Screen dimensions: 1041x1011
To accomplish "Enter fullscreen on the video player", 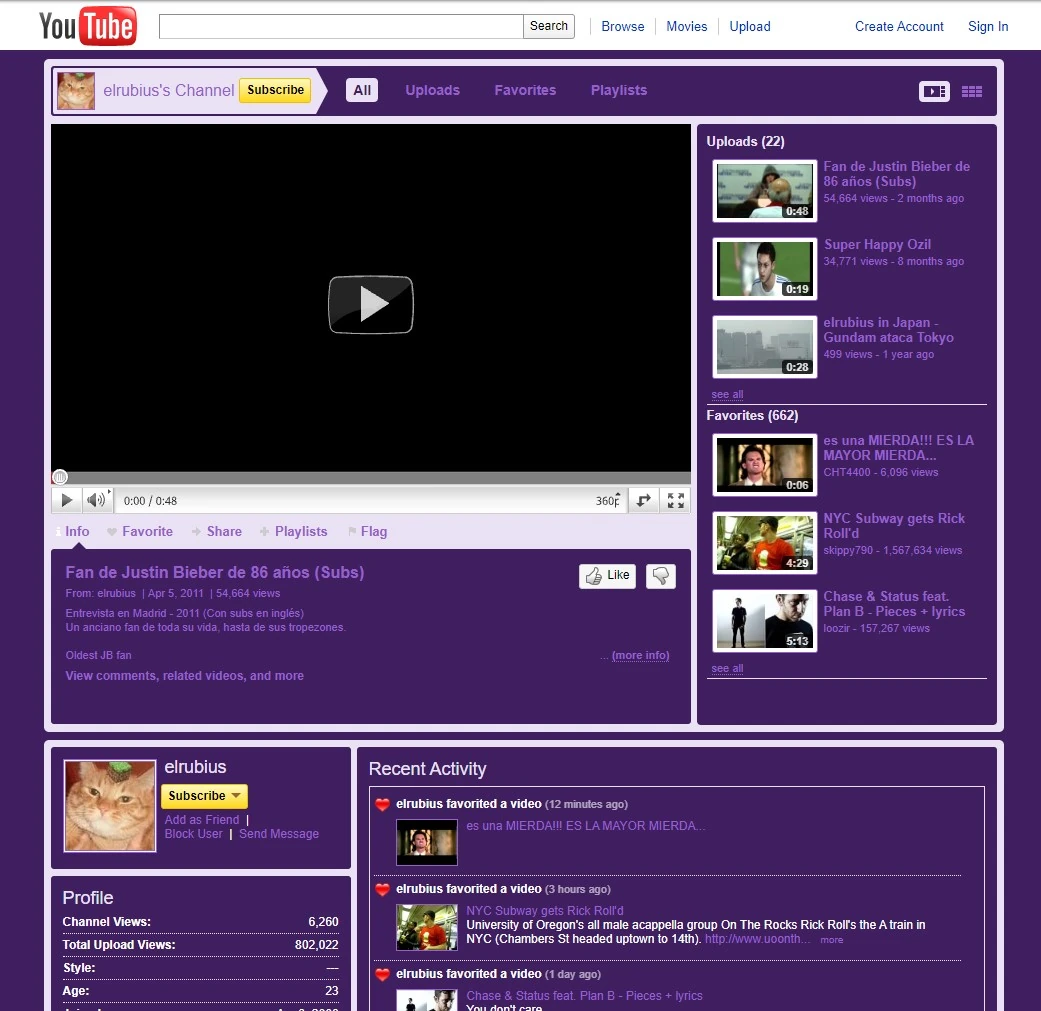I will coord(676,500).
